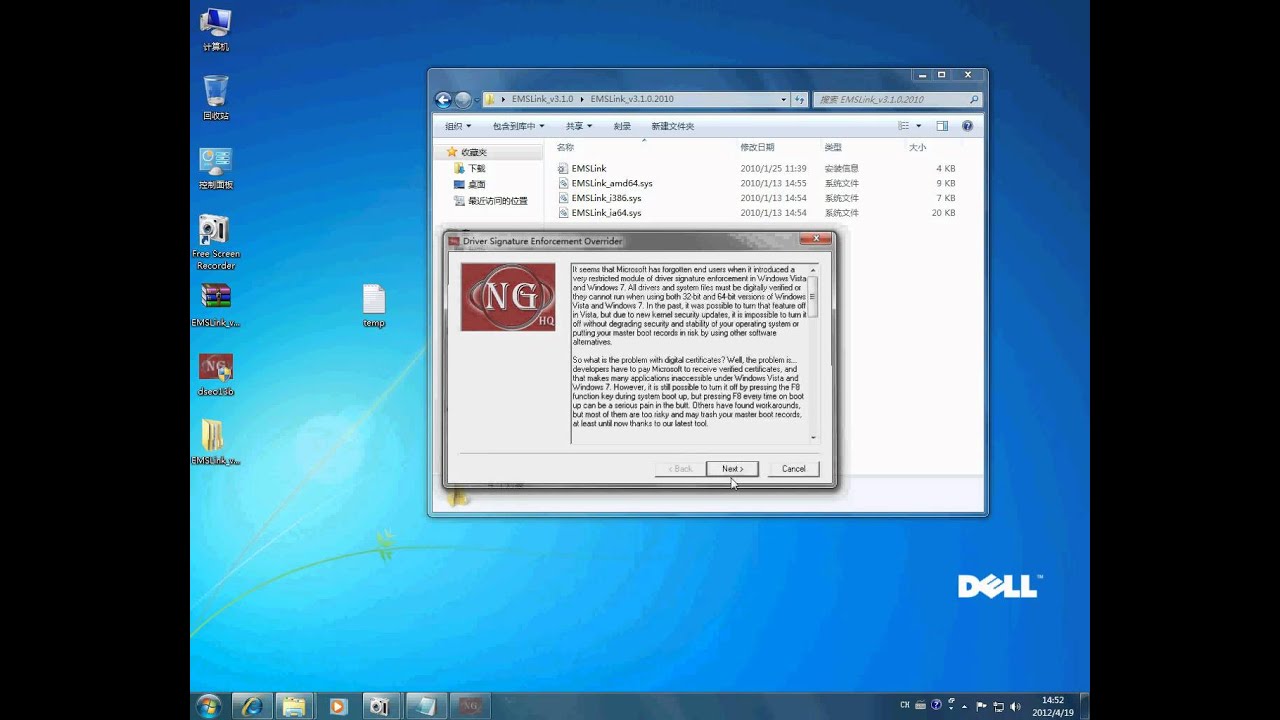This screenshot has height=720, width=1280.
Task: Select the temp file on desktop
Action: click(x=373, y=301)
